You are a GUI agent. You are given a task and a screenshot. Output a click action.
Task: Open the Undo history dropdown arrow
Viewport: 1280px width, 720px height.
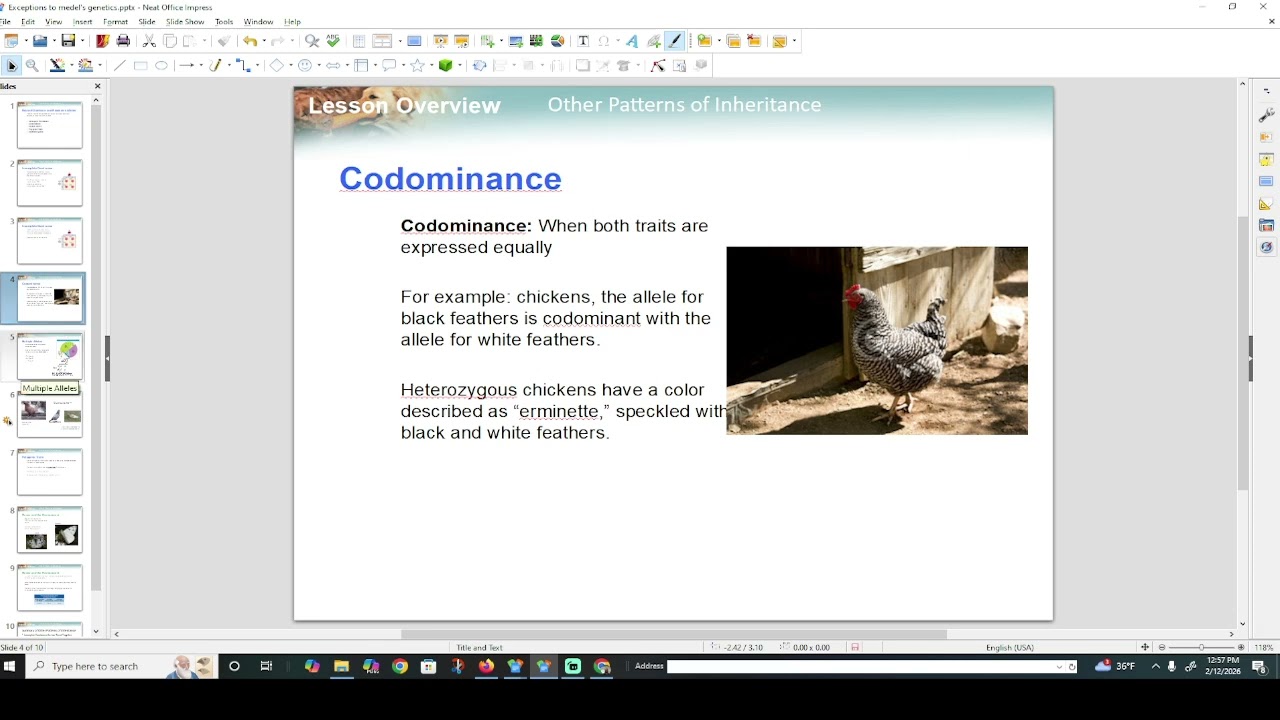point(264,41)
